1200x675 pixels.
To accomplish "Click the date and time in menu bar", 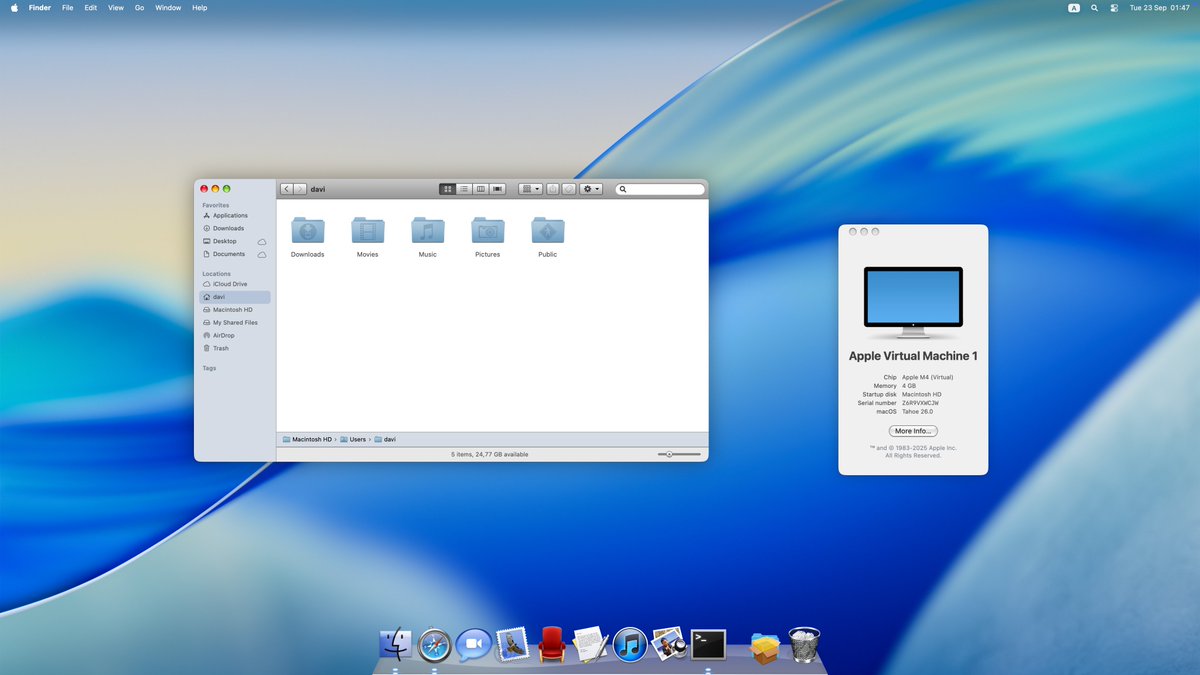I will pos(1160,7).
